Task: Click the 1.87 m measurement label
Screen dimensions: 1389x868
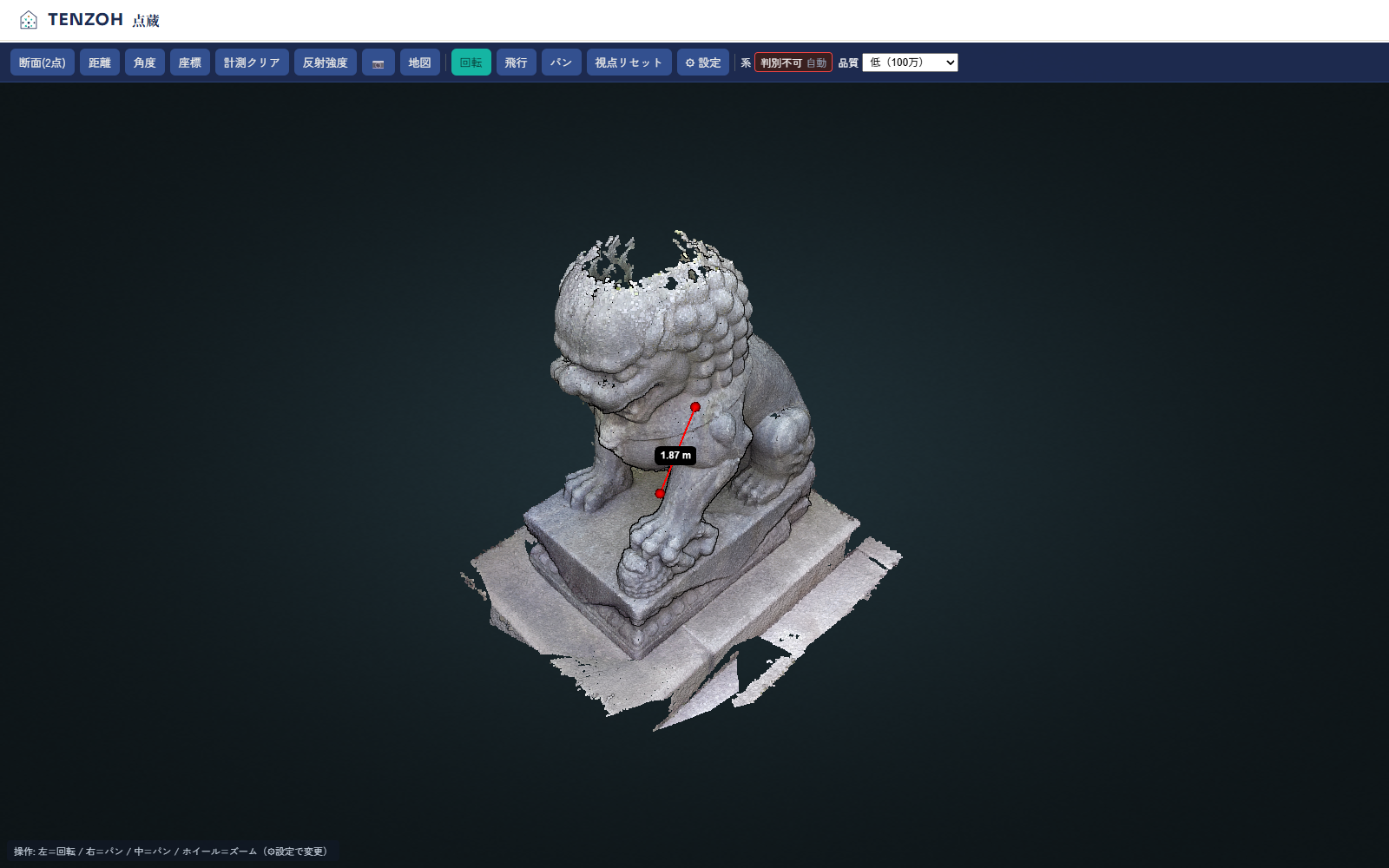Action: click(675, 455)
